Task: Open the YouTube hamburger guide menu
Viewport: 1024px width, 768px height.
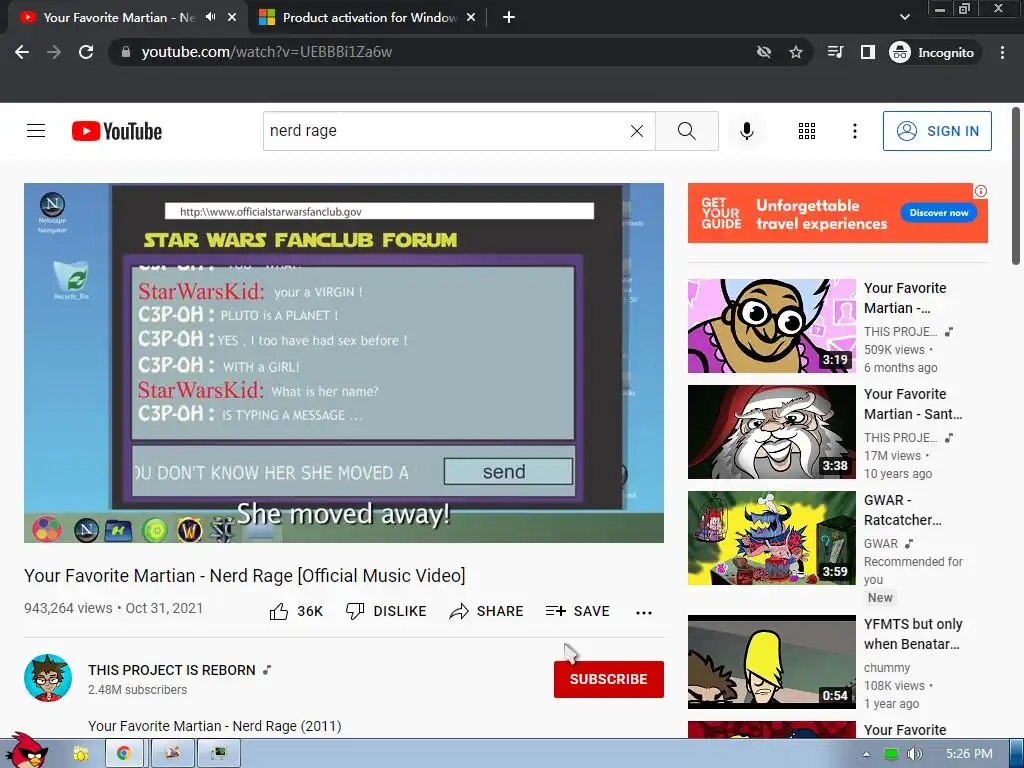Action: pyautogui.click(x=36, y=131)
